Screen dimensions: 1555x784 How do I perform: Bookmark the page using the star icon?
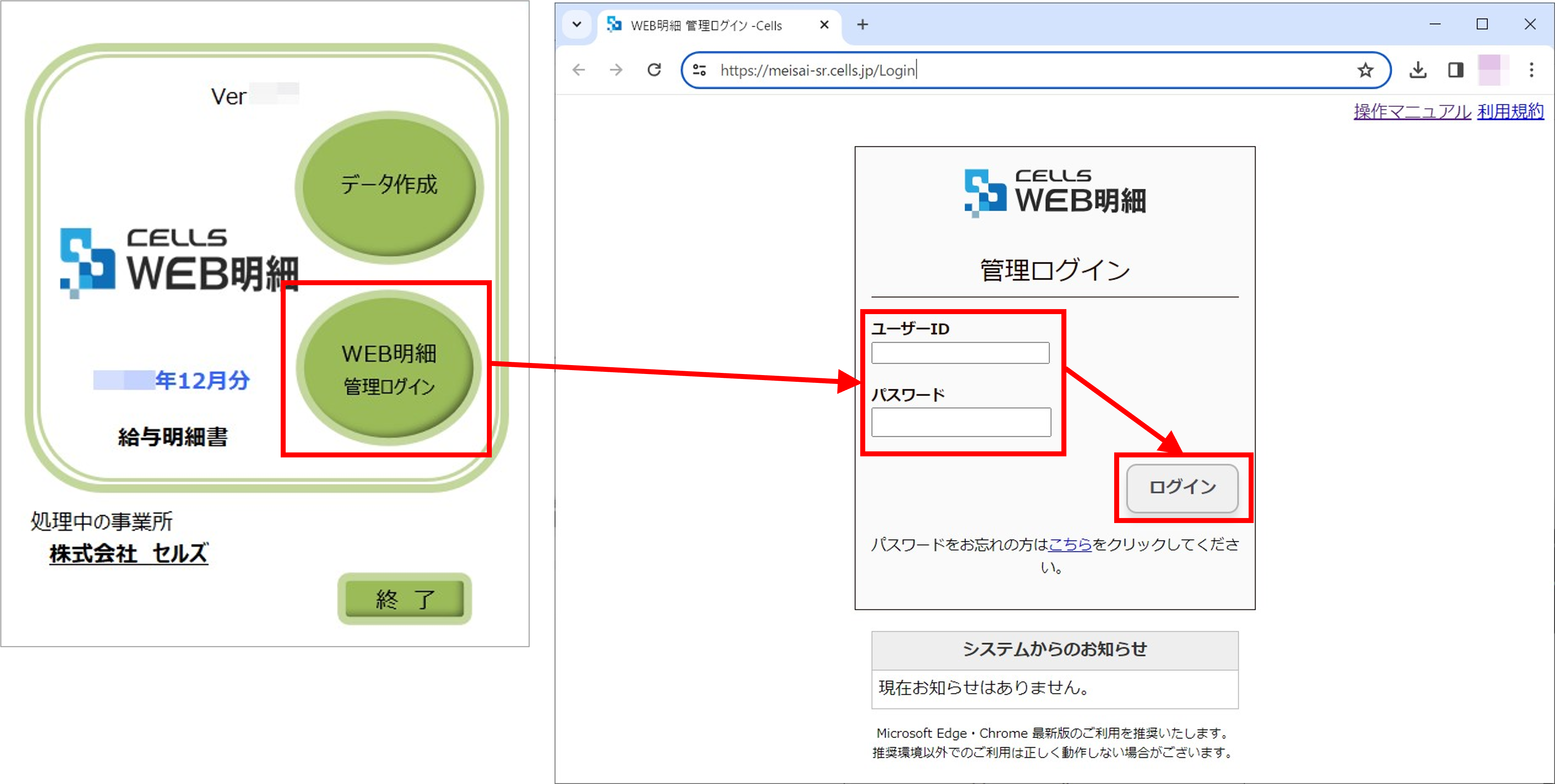(x=1365, y=70)
